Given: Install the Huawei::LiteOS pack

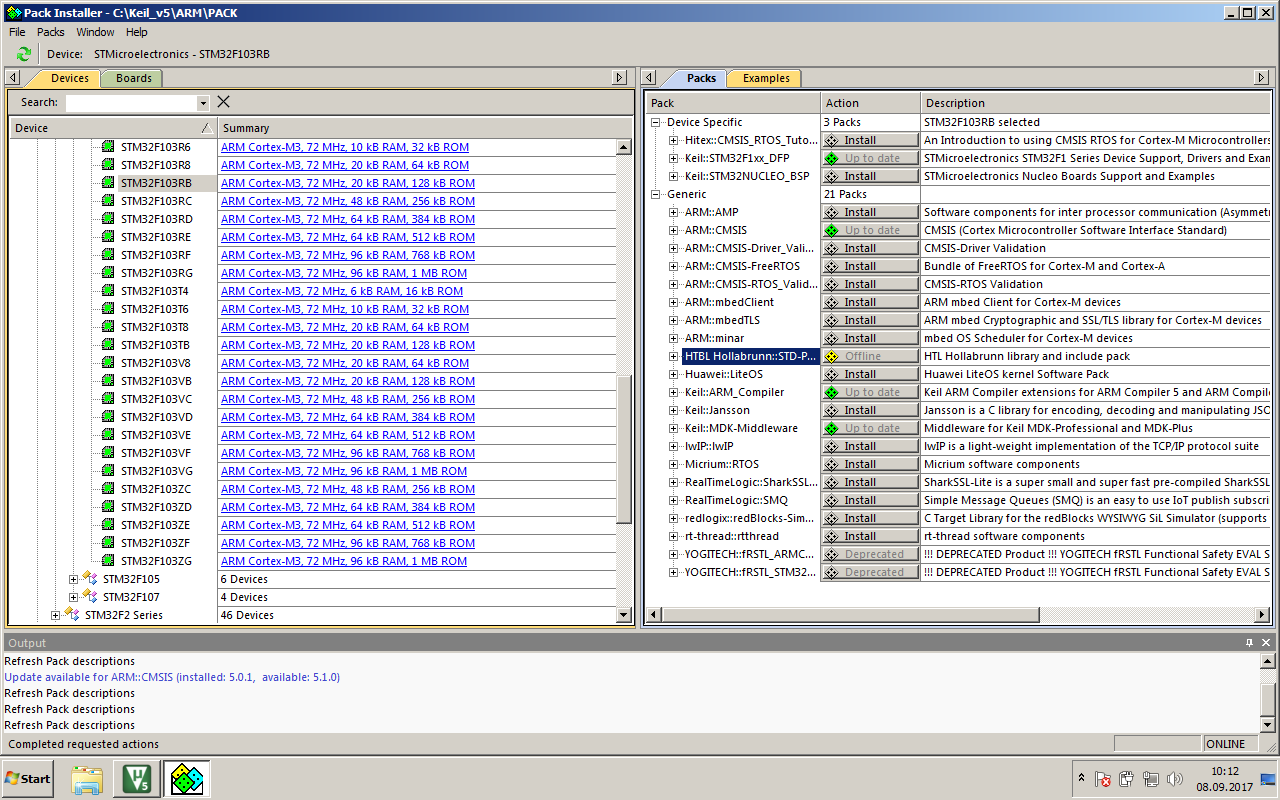Looking at the screenshot, I should click(870, 374).
